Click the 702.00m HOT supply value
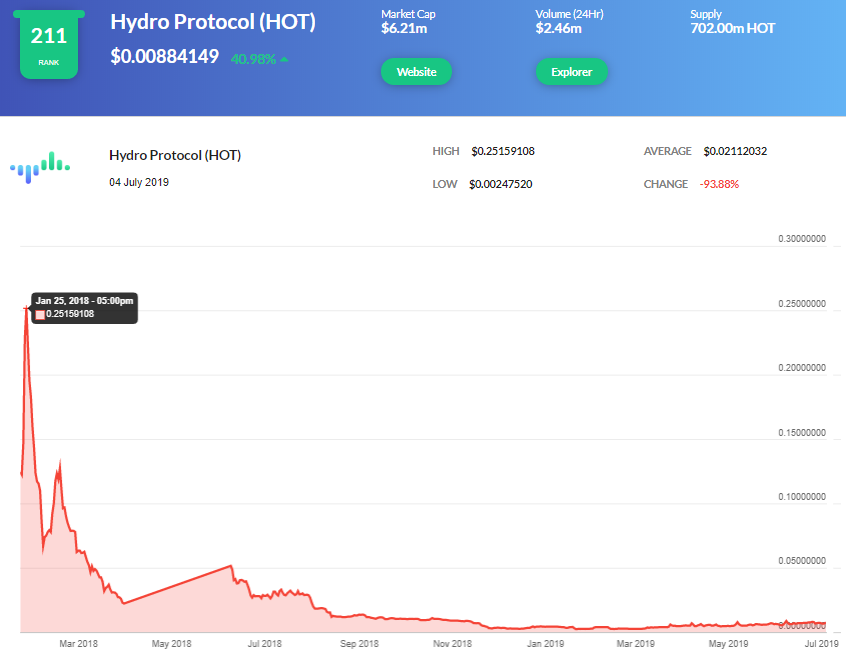The image size is (846, 660). [x=733, y=29]
